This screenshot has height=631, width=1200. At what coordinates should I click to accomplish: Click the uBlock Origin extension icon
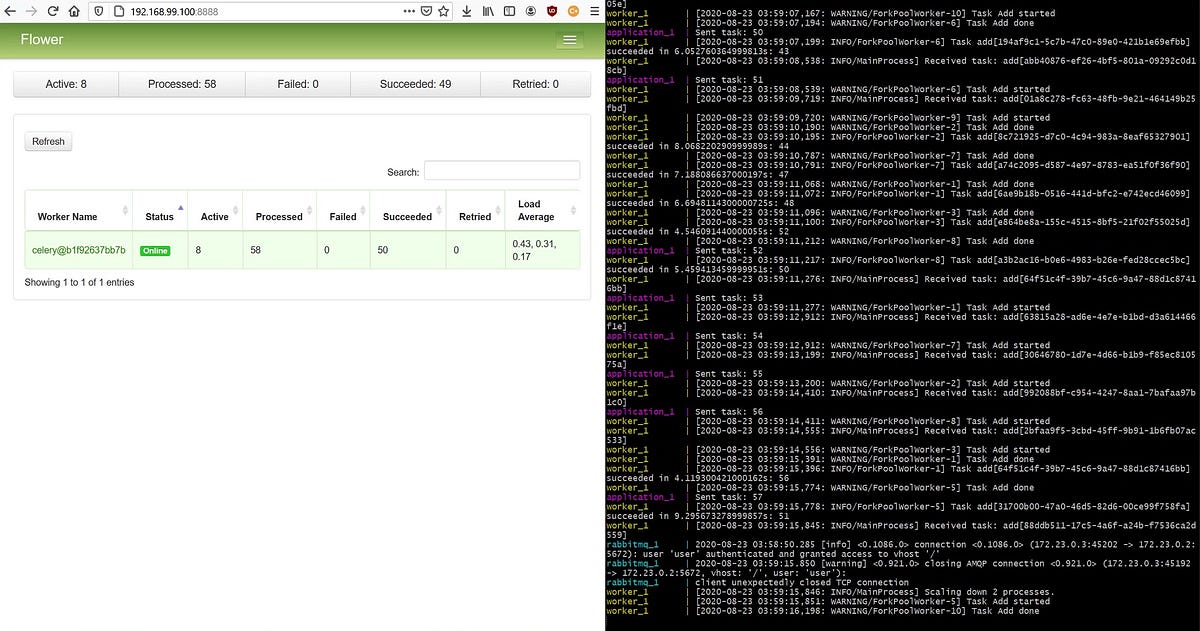pyautogui.click(x=552, y=12)
